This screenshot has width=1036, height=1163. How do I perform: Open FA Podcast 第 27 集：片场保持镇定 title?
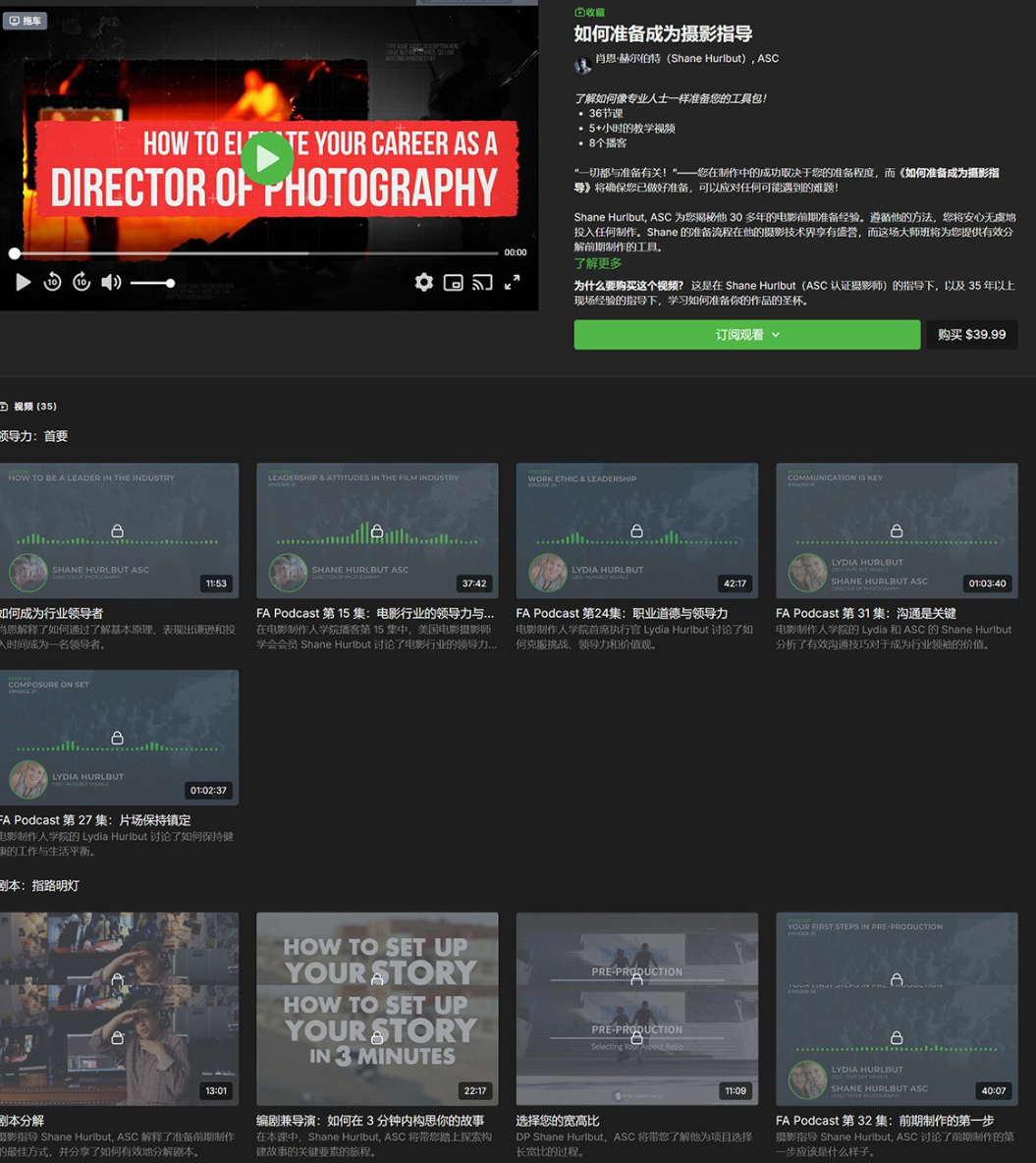point(95,820)
